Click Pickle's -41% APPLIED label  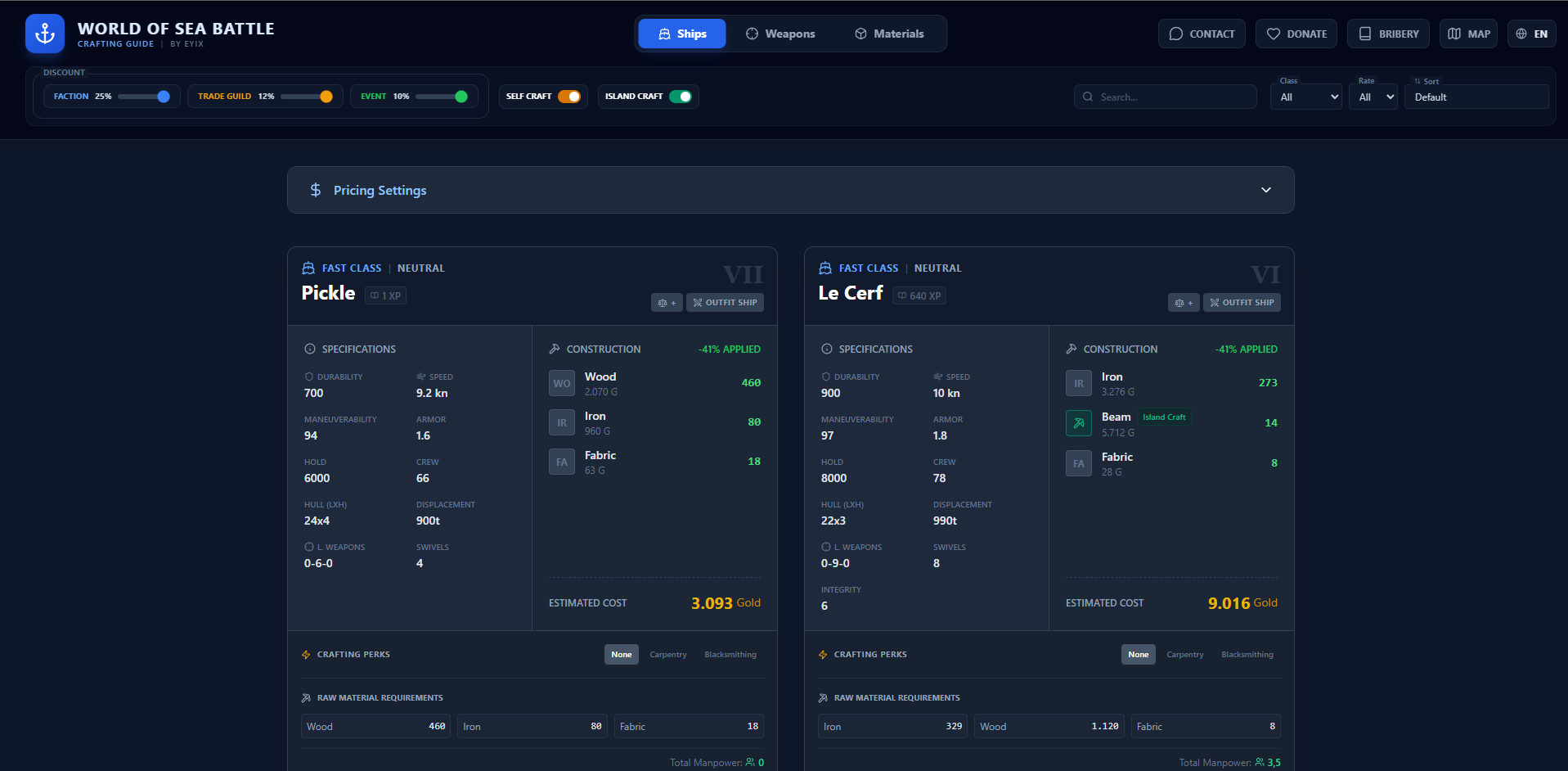click(730, 349)
